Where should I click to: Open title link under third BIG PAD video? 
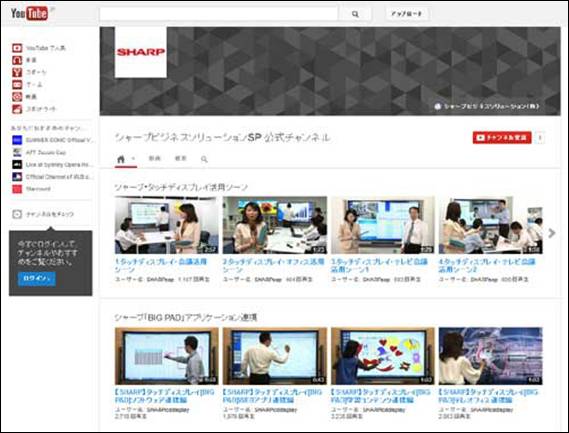pyautogui.click(x=381, y=396)
